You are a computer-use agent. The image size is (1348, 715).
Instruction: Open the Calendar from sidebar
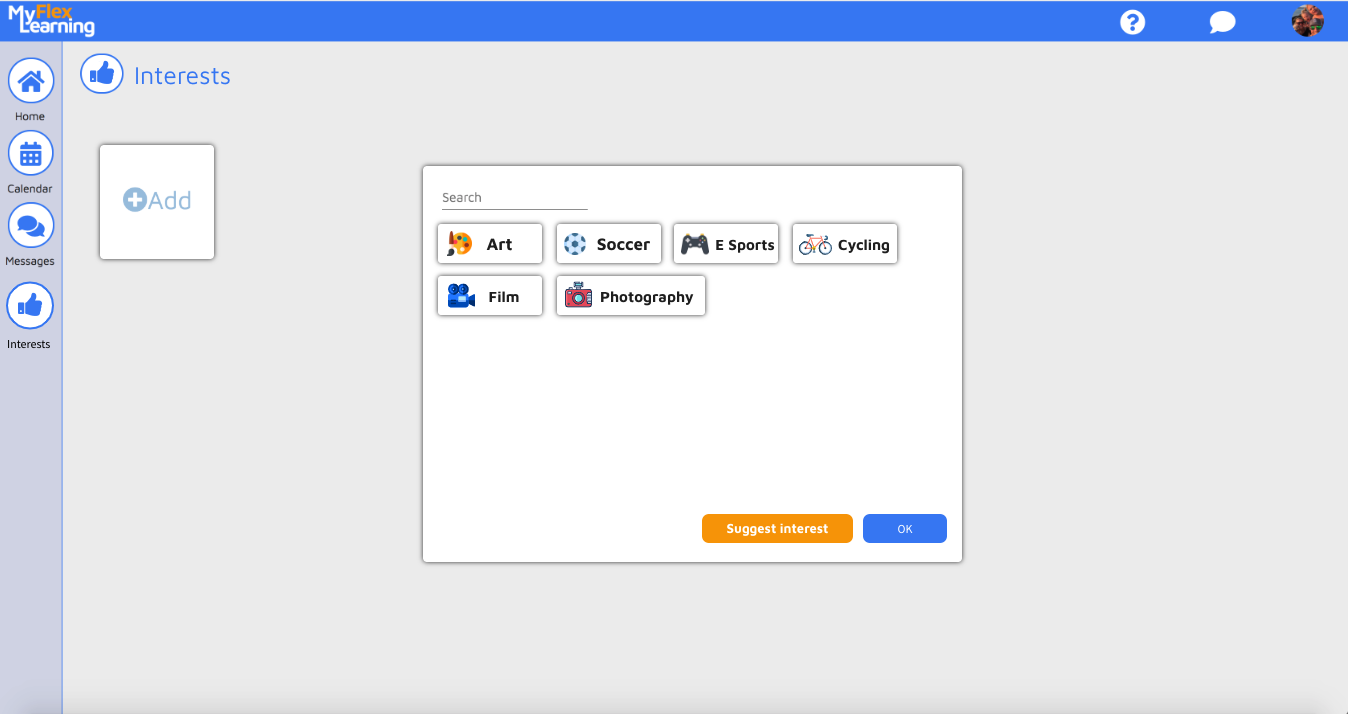pos(30,154)
